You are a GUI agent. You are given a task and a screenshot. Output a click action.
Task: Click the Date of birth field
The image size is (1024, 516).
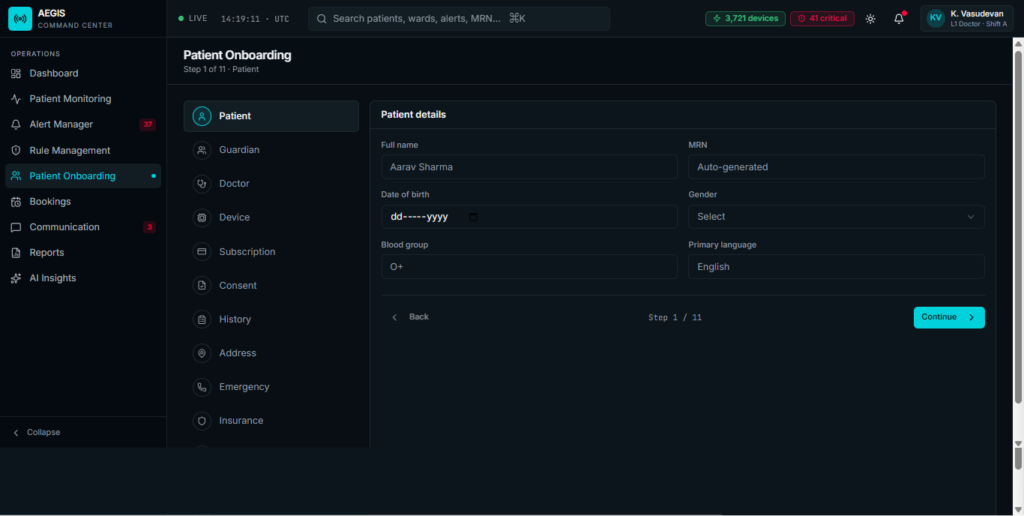pyautogui.click(x=529, y=217)
